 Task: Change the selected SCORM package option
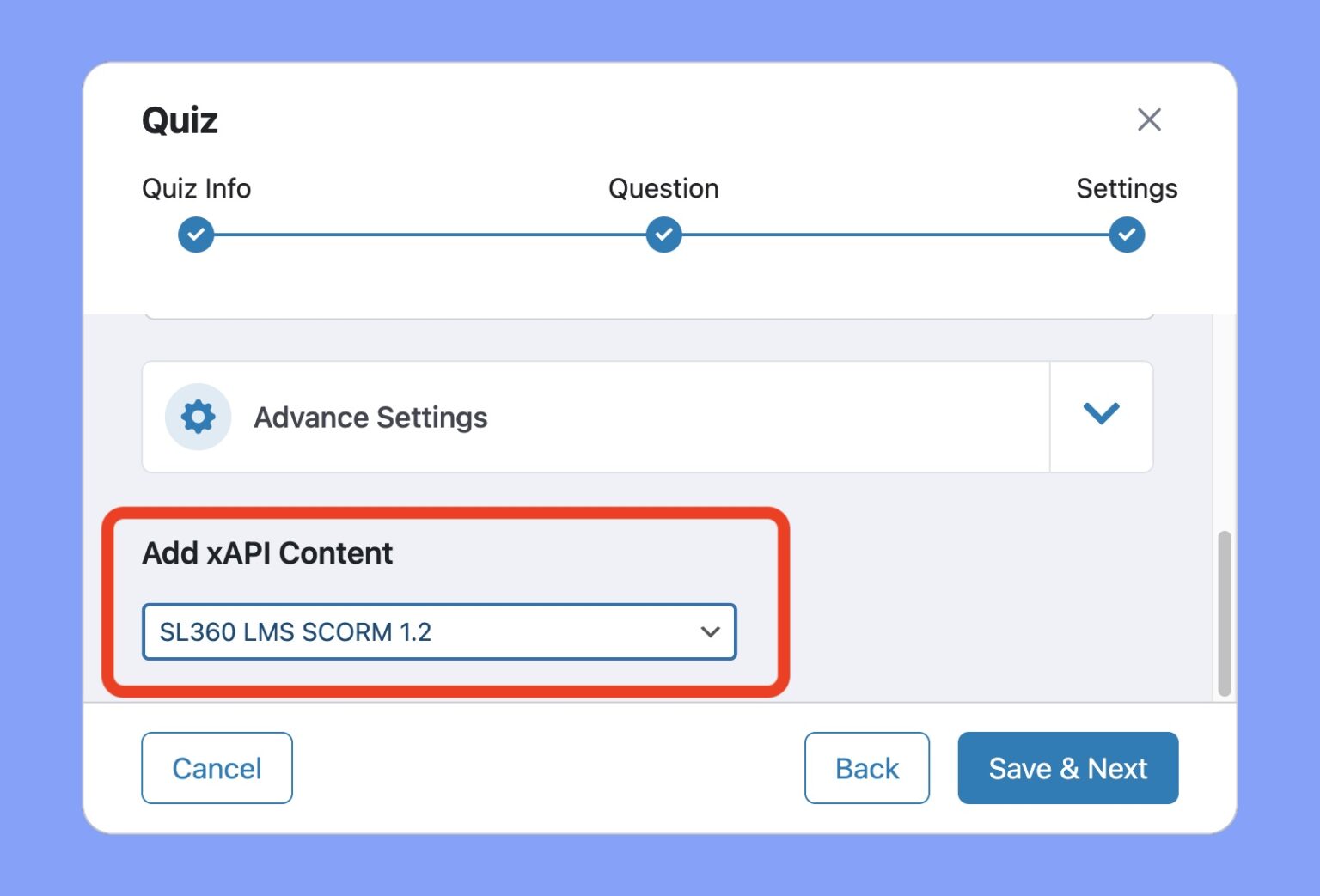pyautogui.click(x=439, y=631)
